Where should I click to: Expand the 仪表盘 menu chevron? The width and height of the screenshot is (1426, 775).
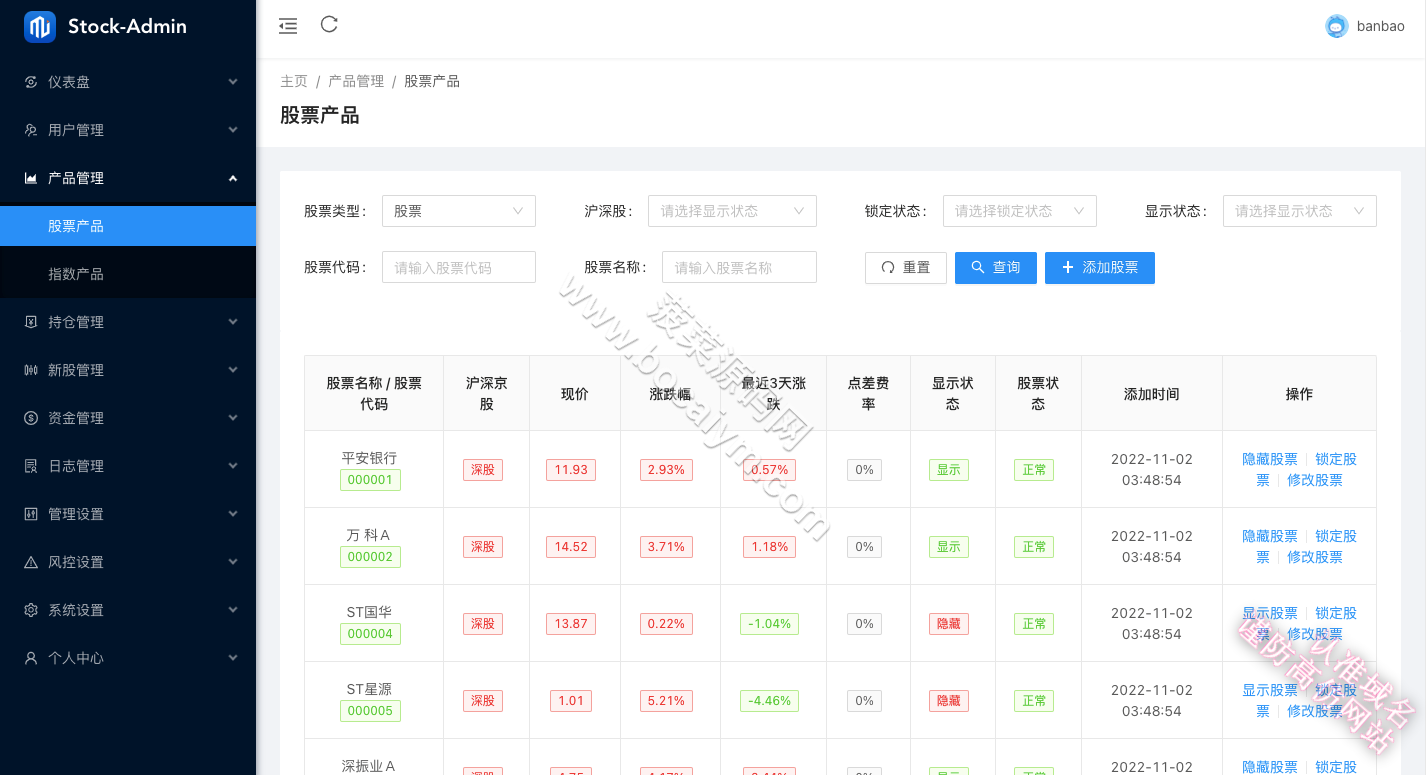tap(233, 82)
